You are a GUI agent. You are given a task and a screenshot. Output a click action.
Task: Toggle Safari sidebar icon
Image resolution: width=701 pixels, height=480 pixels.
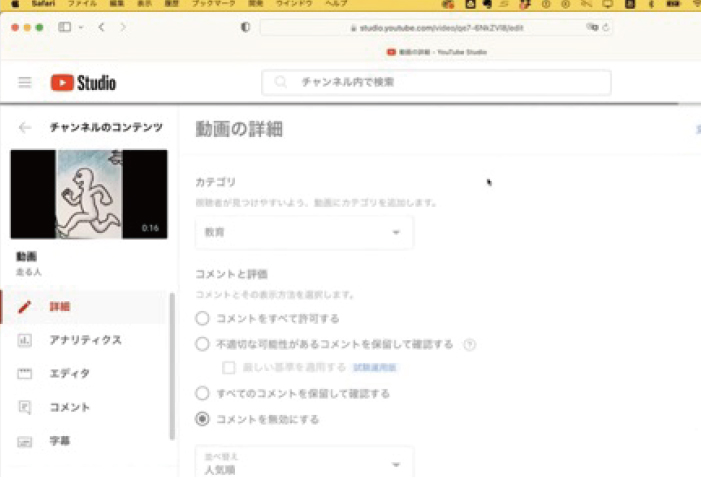(x=64, y=27)
